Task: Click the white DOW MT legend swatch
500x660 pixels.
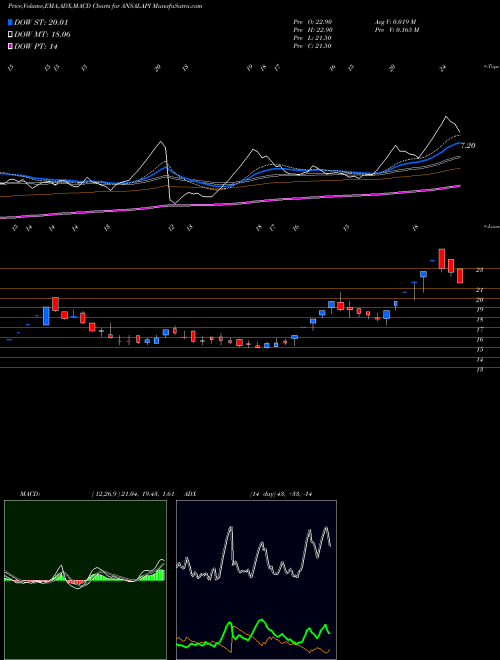Action: tap(10, 35)
